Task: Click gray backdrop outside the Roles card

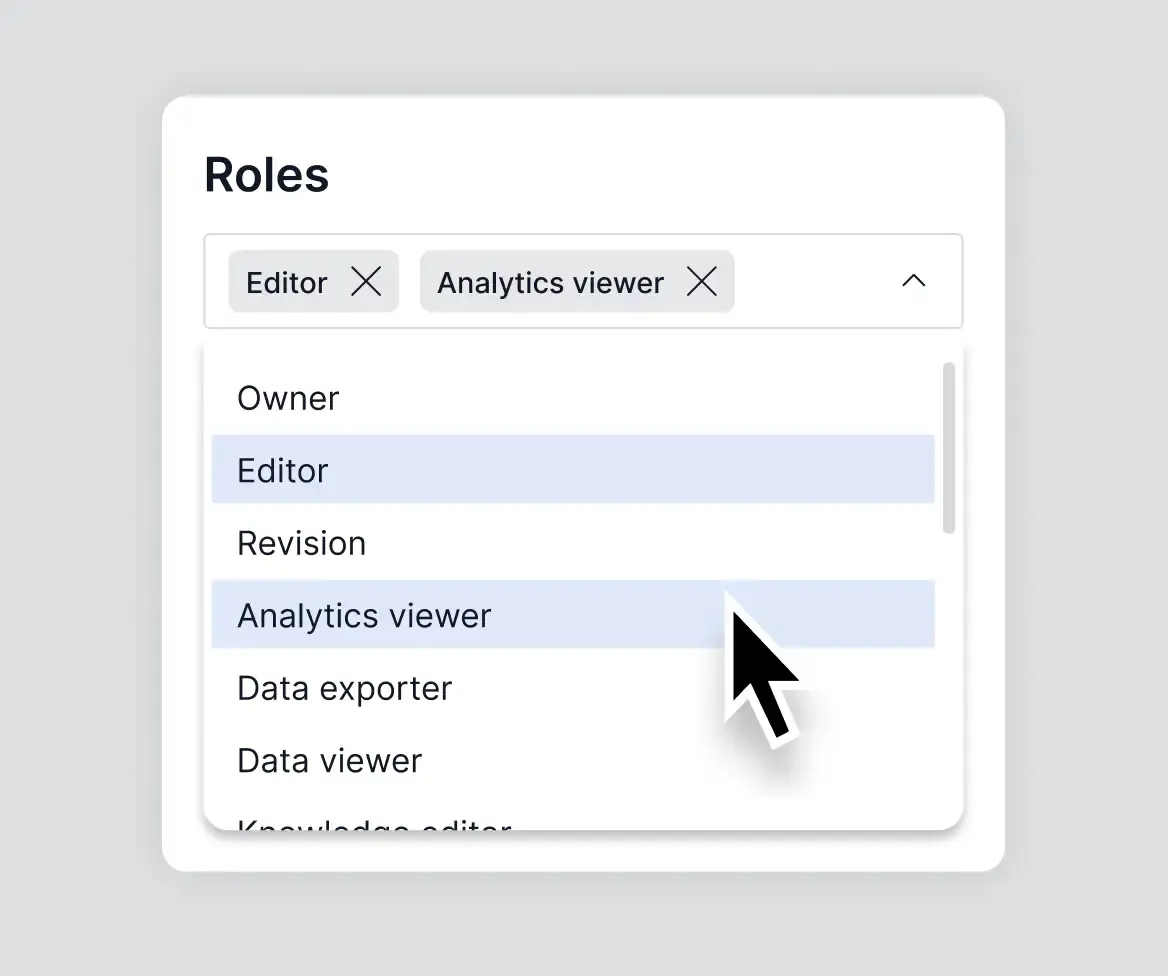Action: click(x=80, y=500)
